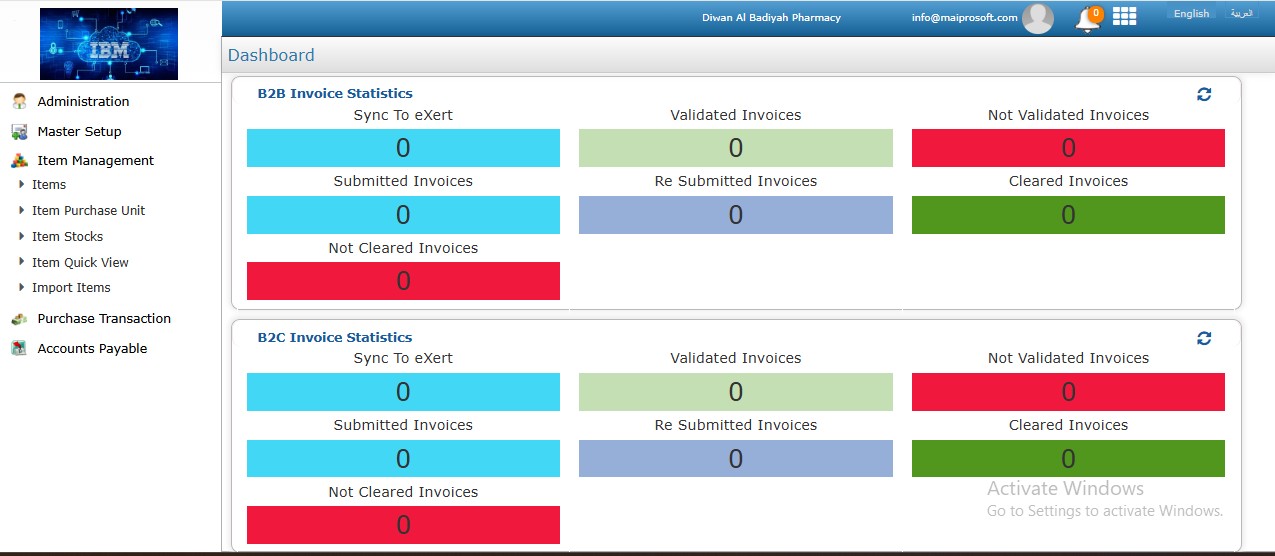
Task: Refresh the B2C Invoice Statistics panel
Action: (x=1204, y=338)
